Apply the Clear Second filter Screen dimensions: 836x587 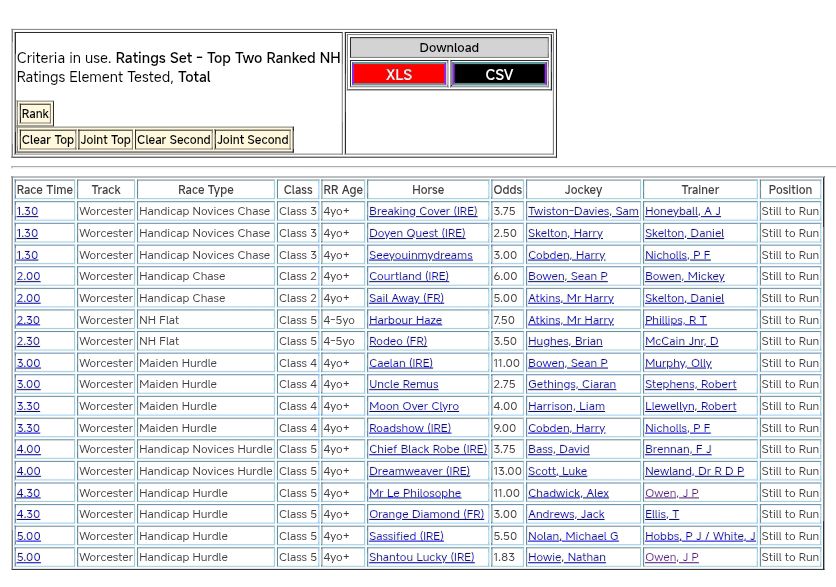(x=174, y=140)
